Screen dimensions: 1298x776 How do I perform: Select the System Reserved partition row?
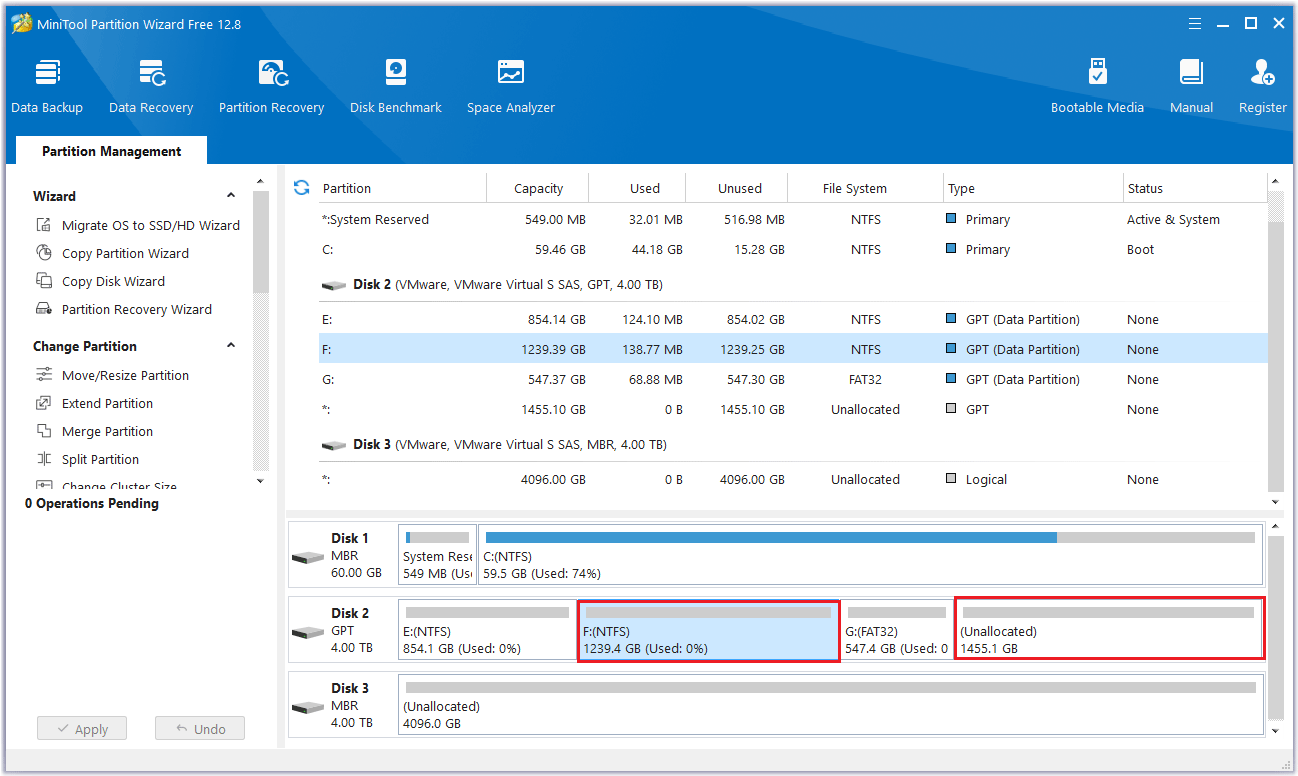(x=792, y=219)
